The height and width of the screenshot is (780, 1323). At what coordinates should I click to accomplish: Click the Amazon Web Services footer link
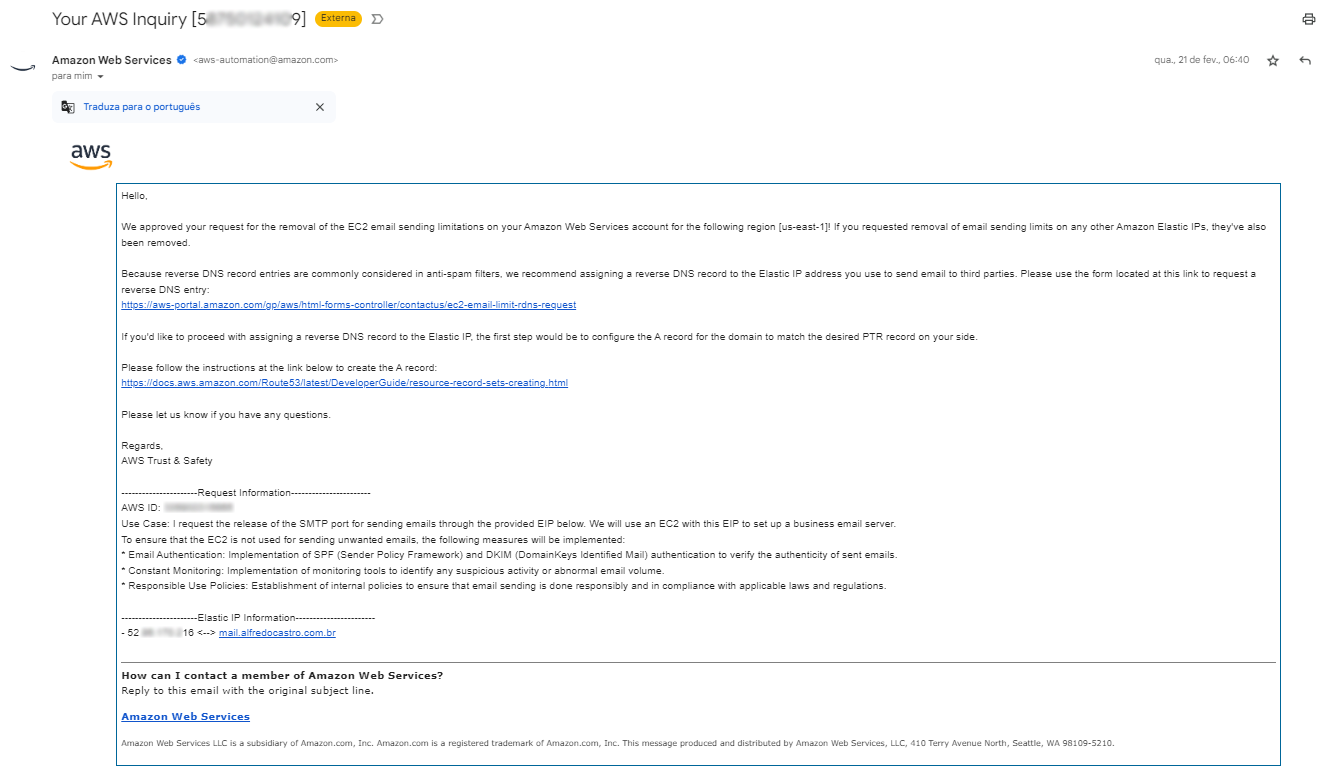[x=186, y=717]
